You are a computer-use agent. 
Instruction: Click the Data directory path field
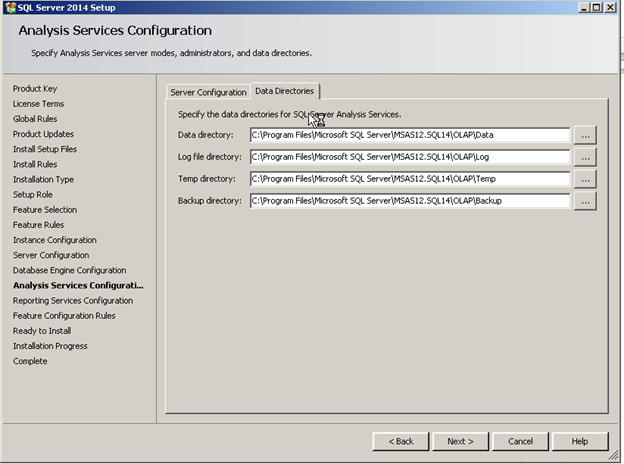(410, 135)
